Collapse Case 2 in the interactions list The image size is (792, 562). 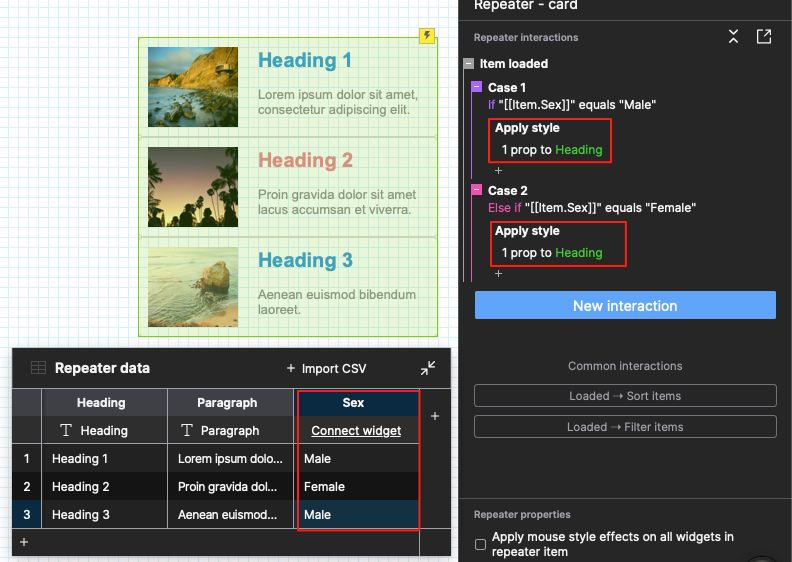(477, 191)
